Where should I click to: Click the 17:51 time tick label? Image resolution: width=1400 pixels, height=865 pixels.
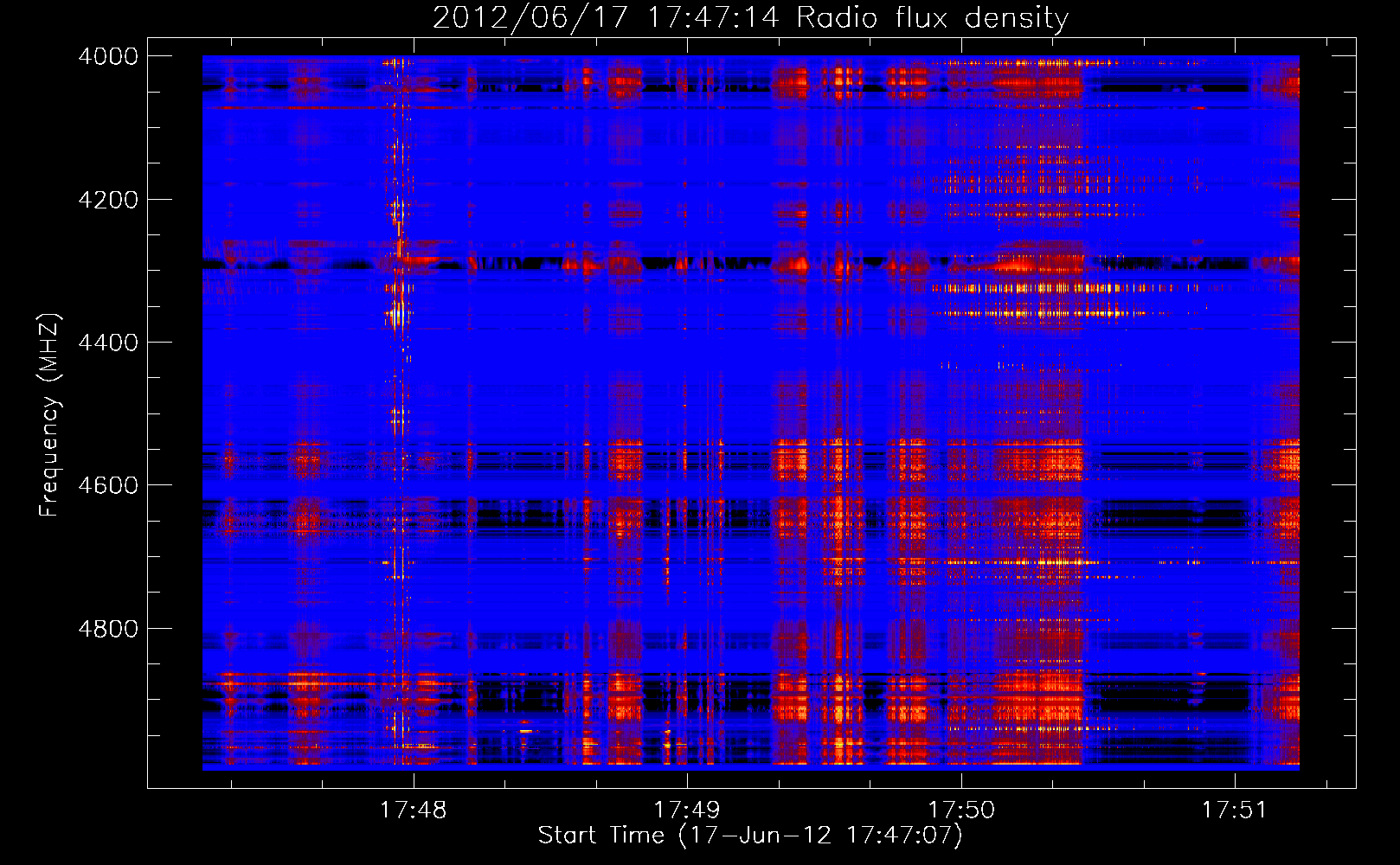tap(1235, 810)
